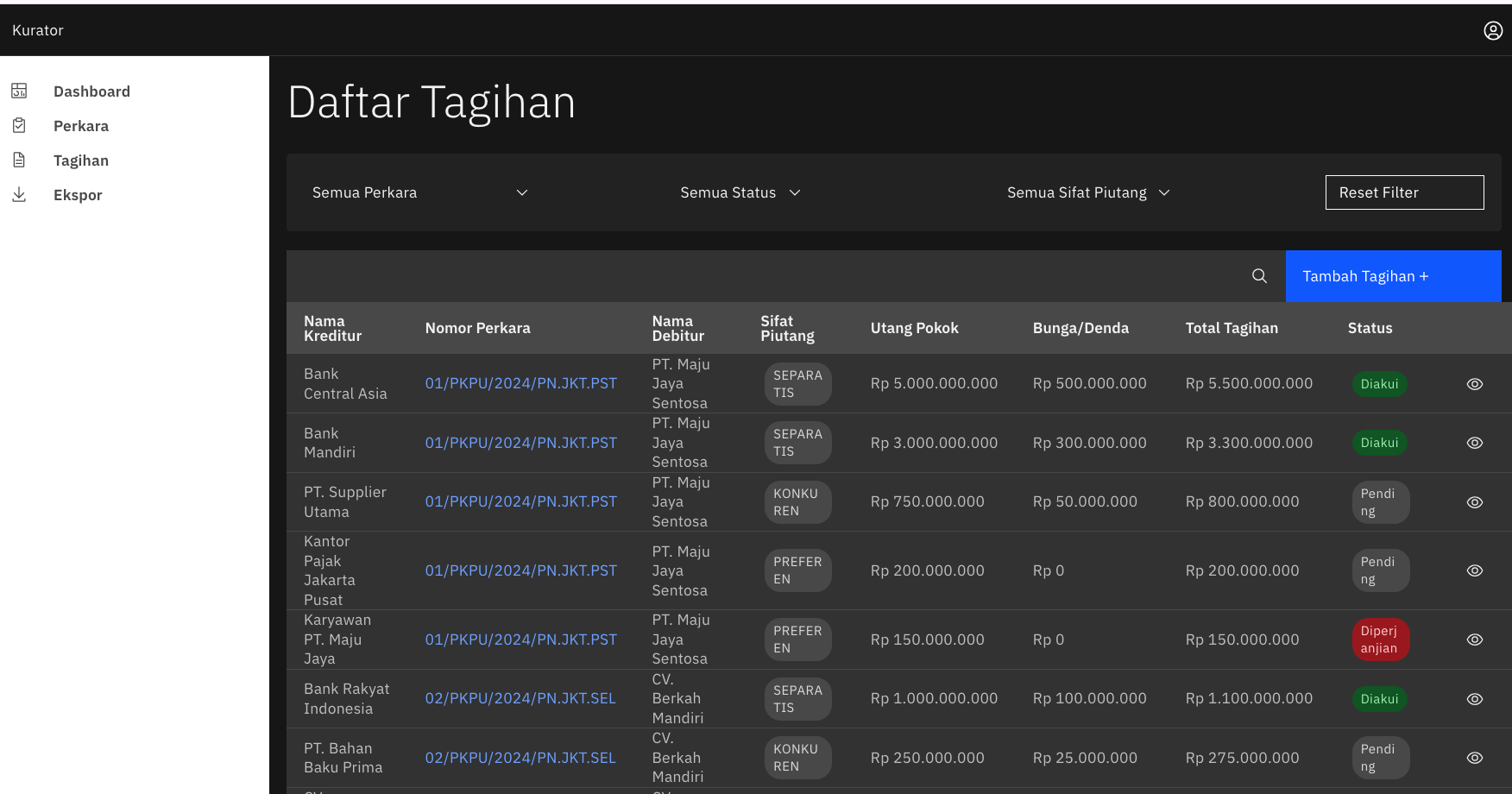This screenshot has width=1512, height=794.
Task: Click the Diakui status badge for Bank Central Asia
Action: pos(1380,384)
